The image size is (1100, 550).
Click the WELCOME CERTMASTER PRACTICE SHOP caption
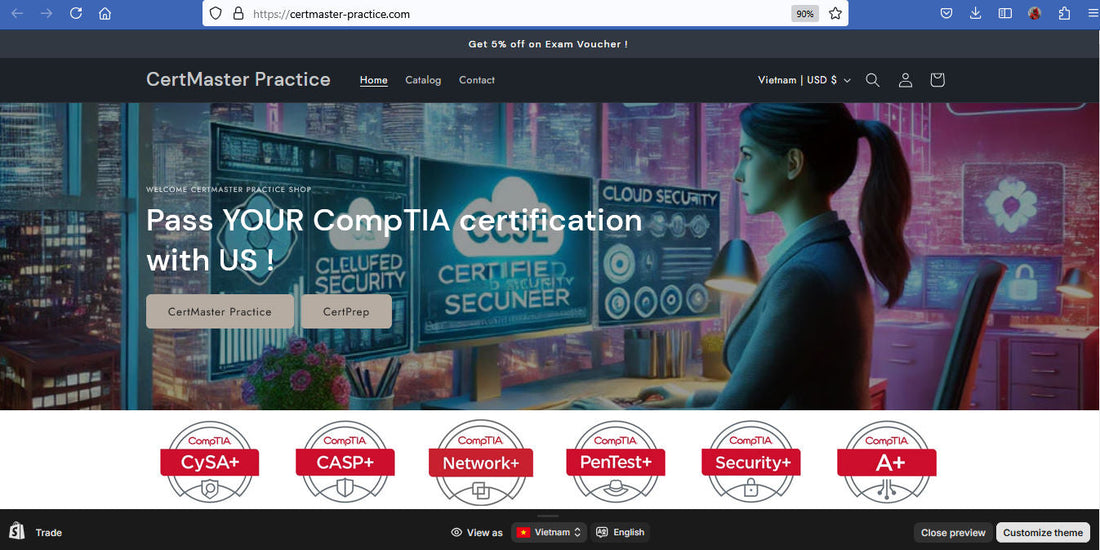click(x=229, y=189)
